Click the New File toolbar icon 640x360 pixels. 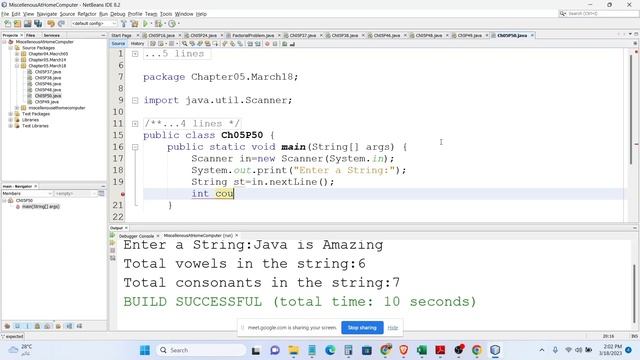(7, 24)
